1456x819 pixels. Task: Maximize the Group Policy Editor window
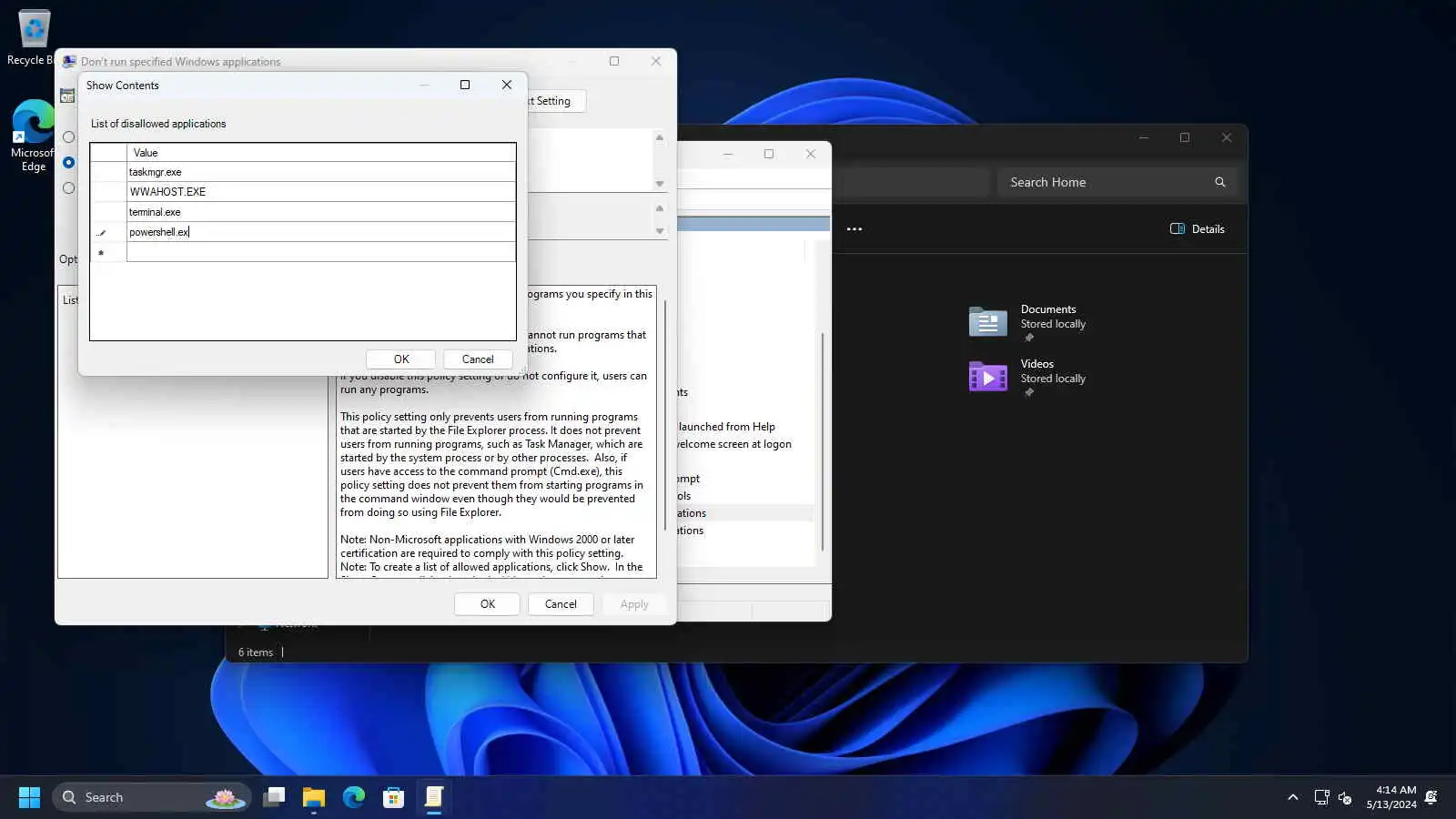[769, 154]
